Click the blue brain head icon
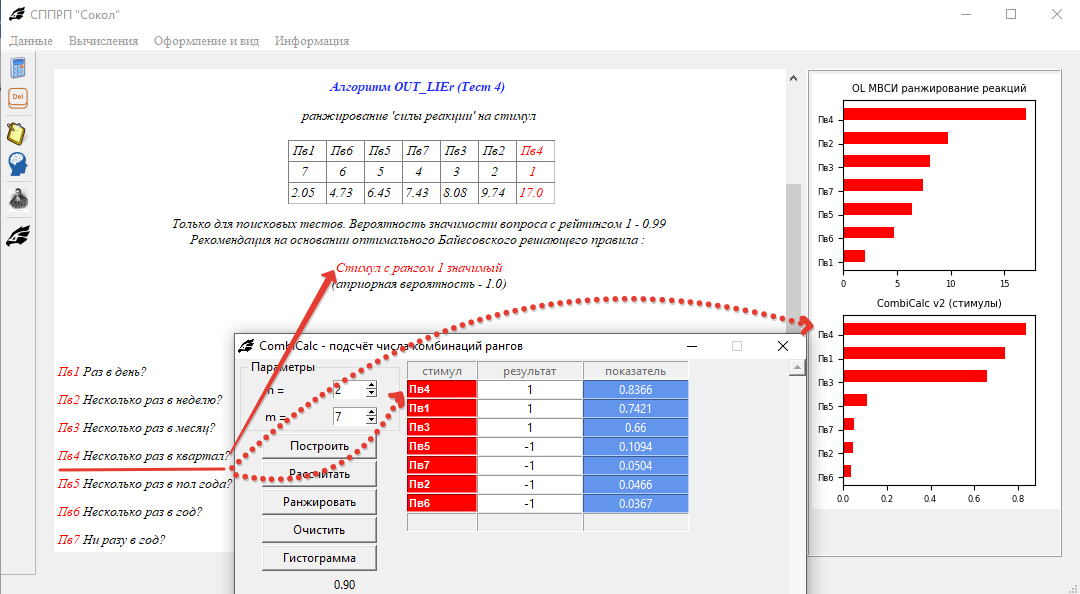1080x594 pixels. tap(17, 164)
